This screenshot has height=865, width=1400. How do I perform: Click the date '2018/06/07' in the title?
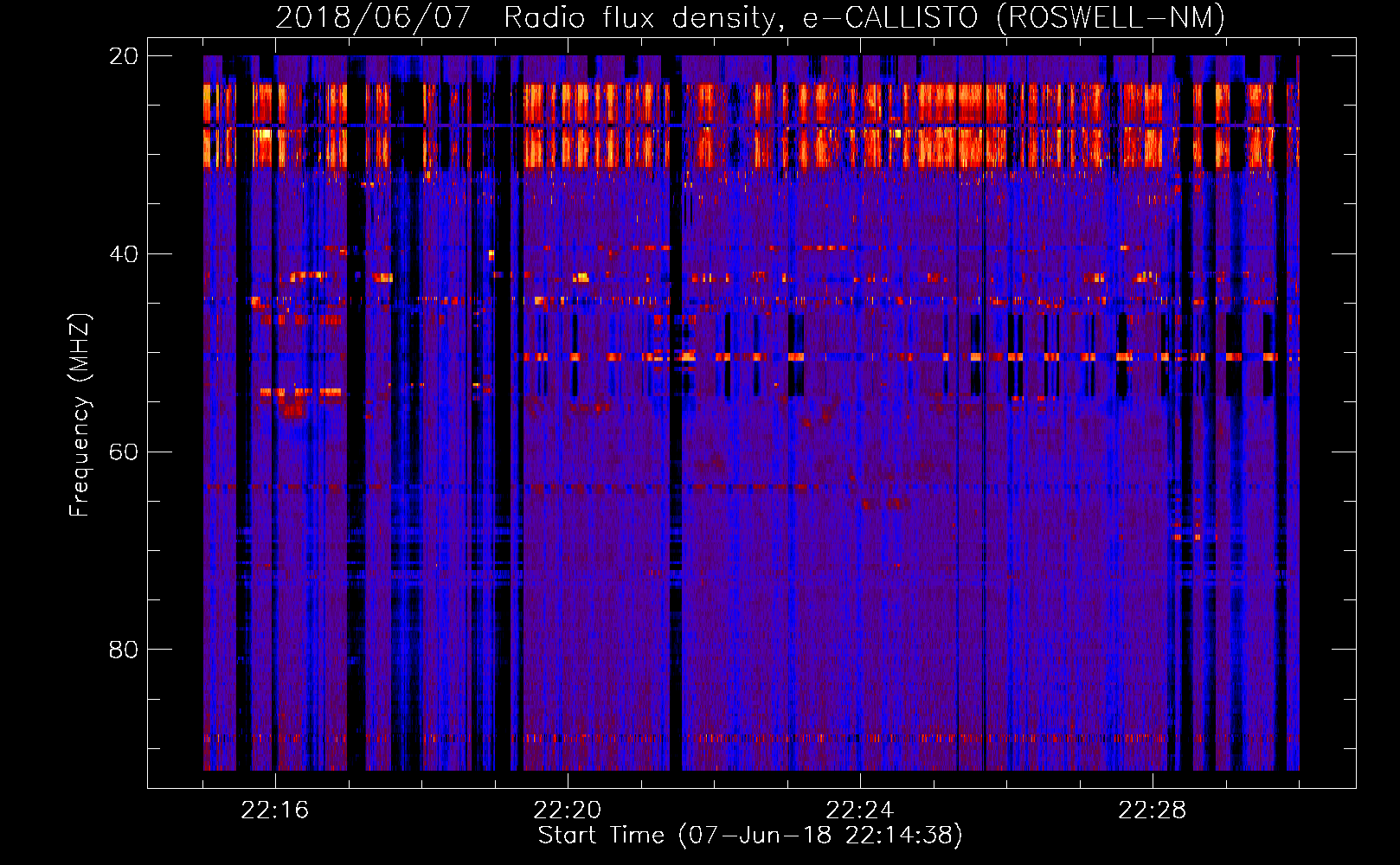[373, 17]
